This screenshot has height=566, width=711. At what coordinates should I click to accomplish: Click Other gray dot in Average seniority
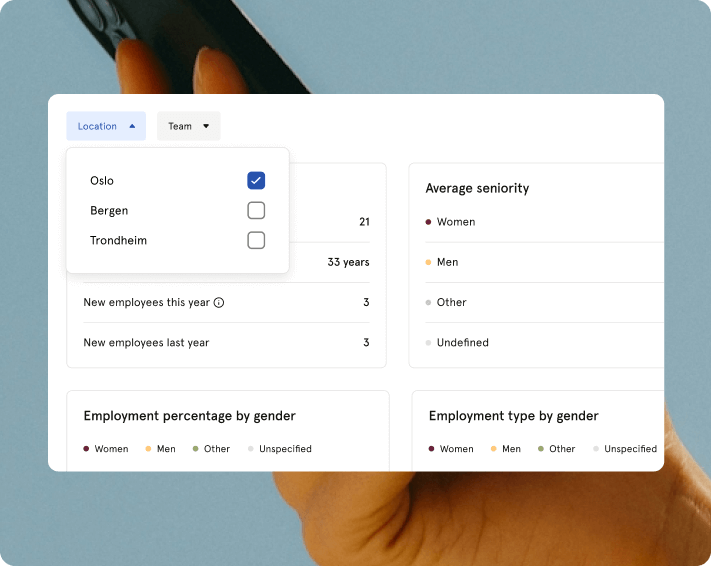click(x=428, y=302)
